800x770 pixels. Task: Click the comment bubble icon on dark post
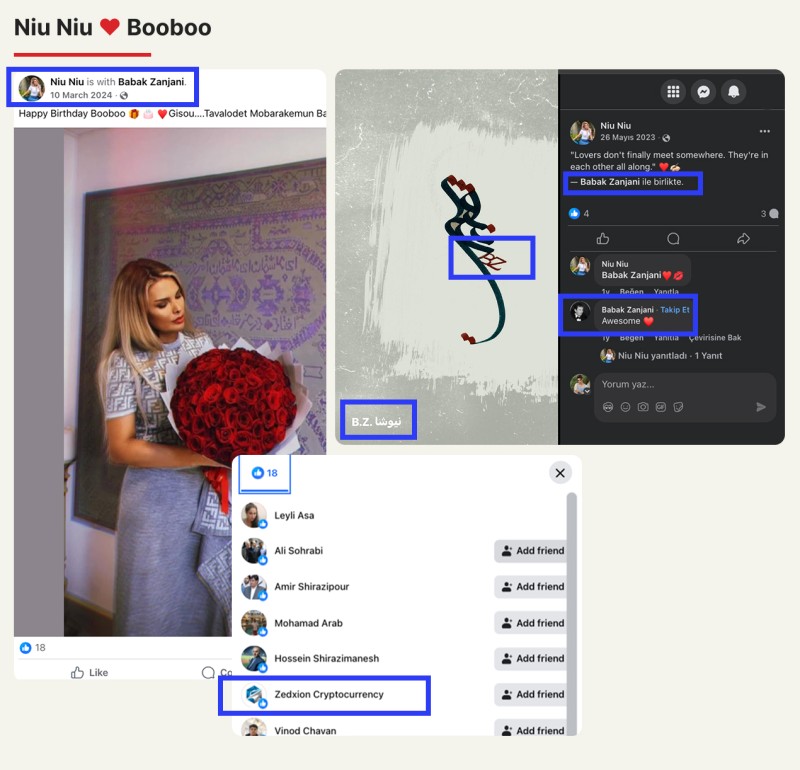[x=673, y=239]
